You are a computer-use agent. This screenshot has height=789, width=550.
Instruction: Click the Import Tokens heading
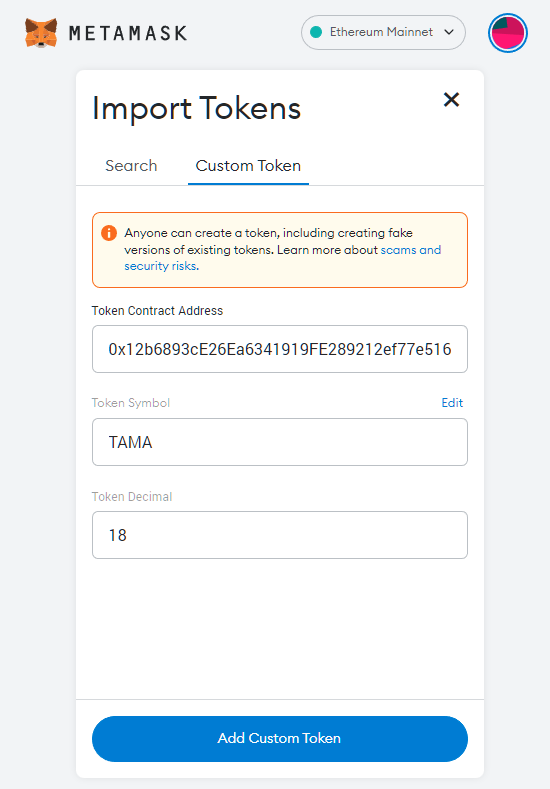(x=196, y=108)
